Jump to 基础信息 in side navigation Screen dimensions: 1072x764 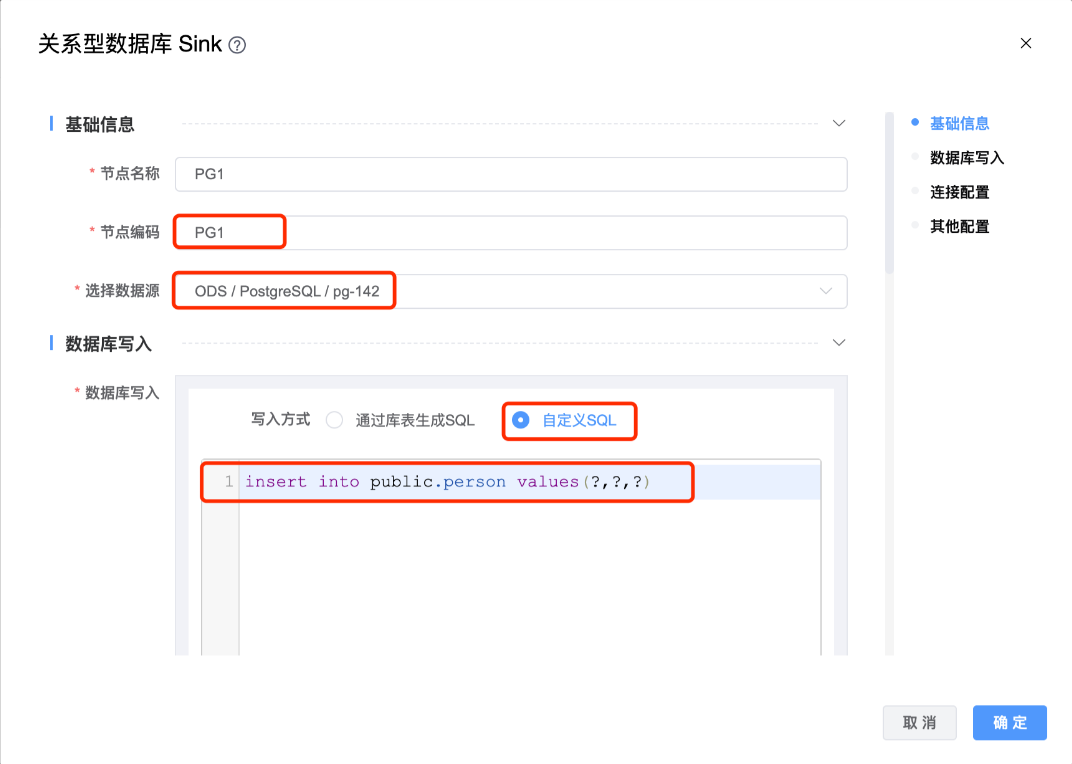tap(959, 123)
